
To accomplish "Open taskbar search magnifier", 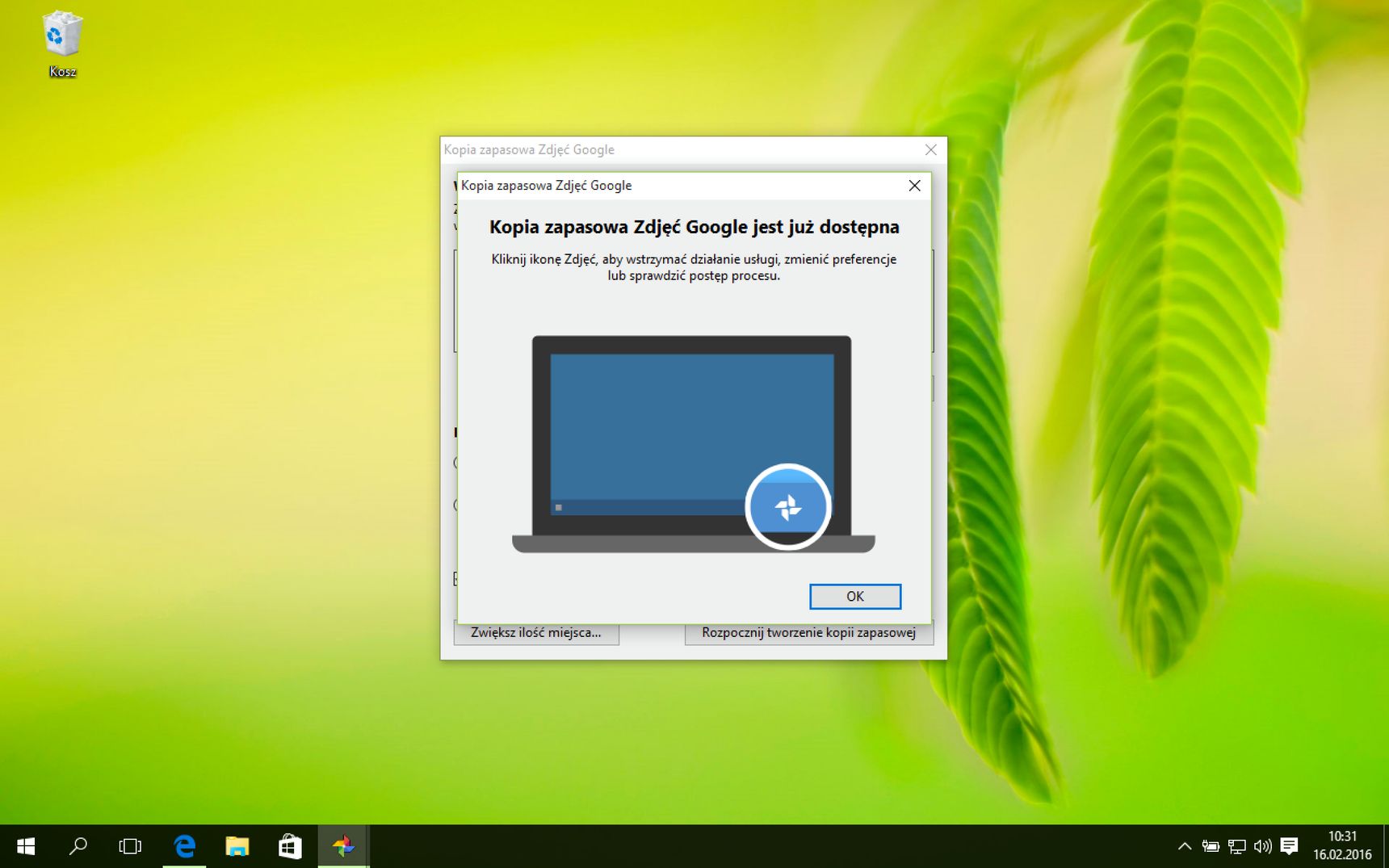I will [78, 846].
